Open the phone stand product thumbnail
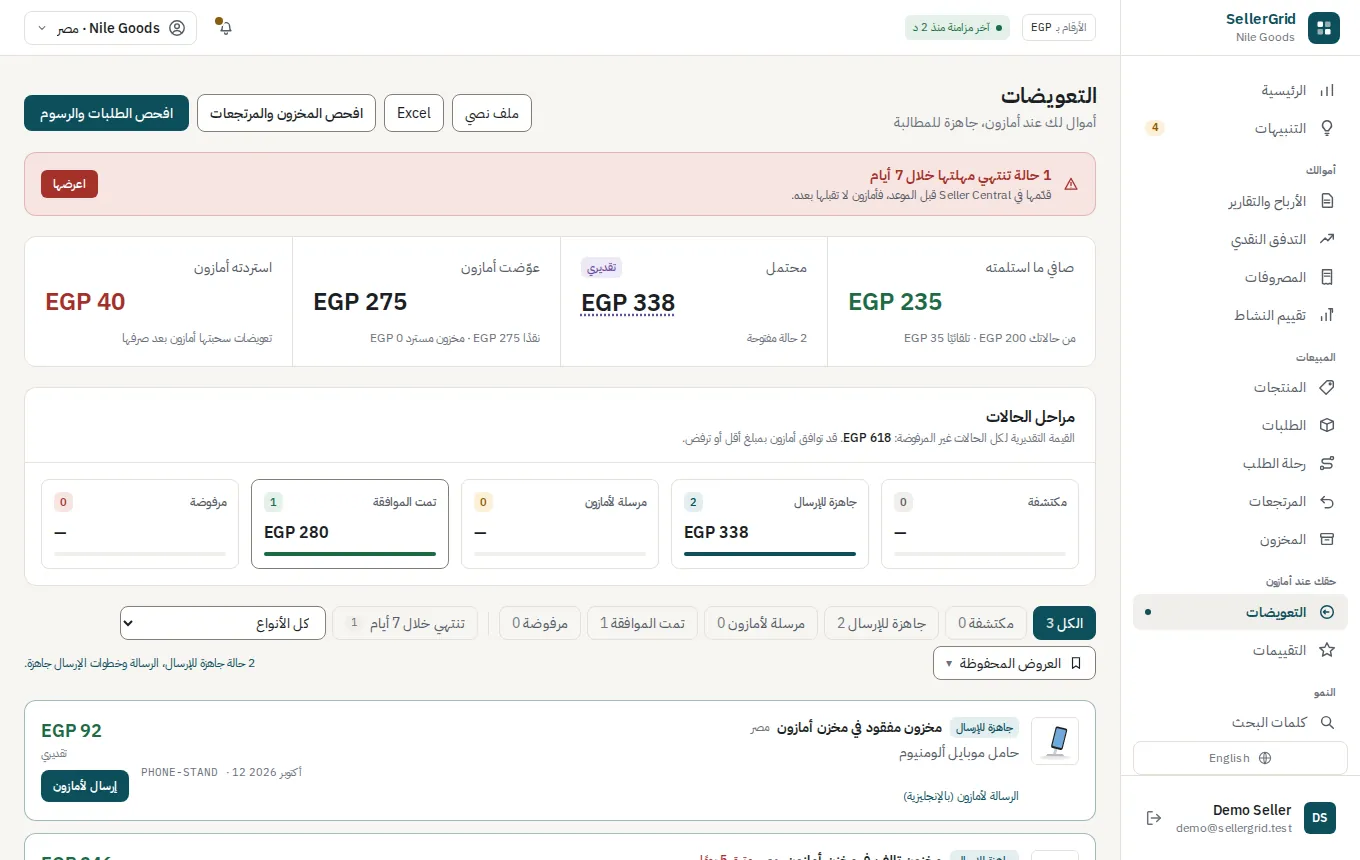Image resolution: width=1360 pixels, height=860 pixels. point(1055,741)
